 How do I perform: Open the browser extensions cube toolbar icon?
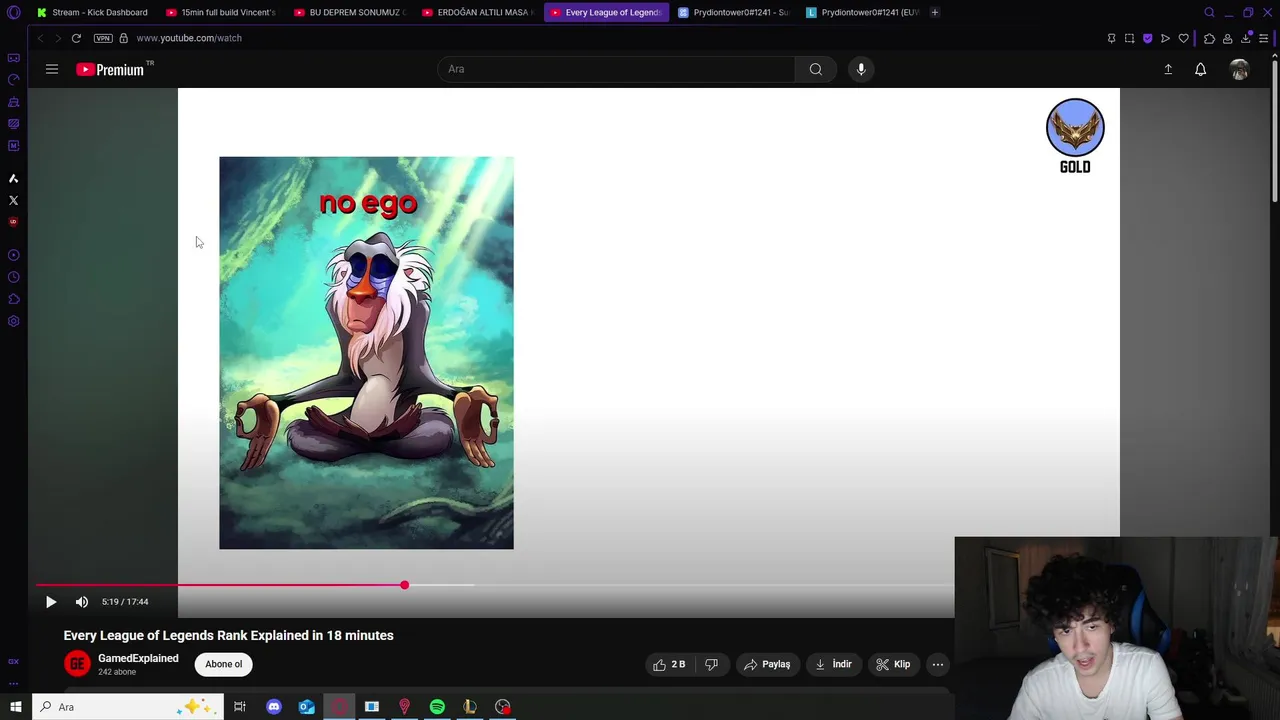tap(1209, 38)
